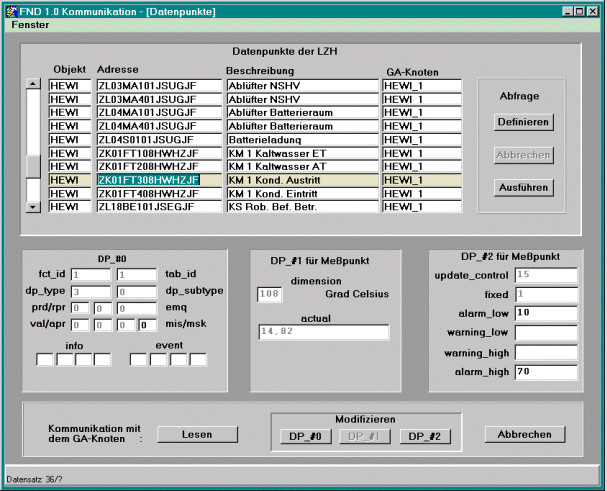Click the DP_#0 modify button
The width and height of the screenshot is (607, 491).
click(305, 436)
